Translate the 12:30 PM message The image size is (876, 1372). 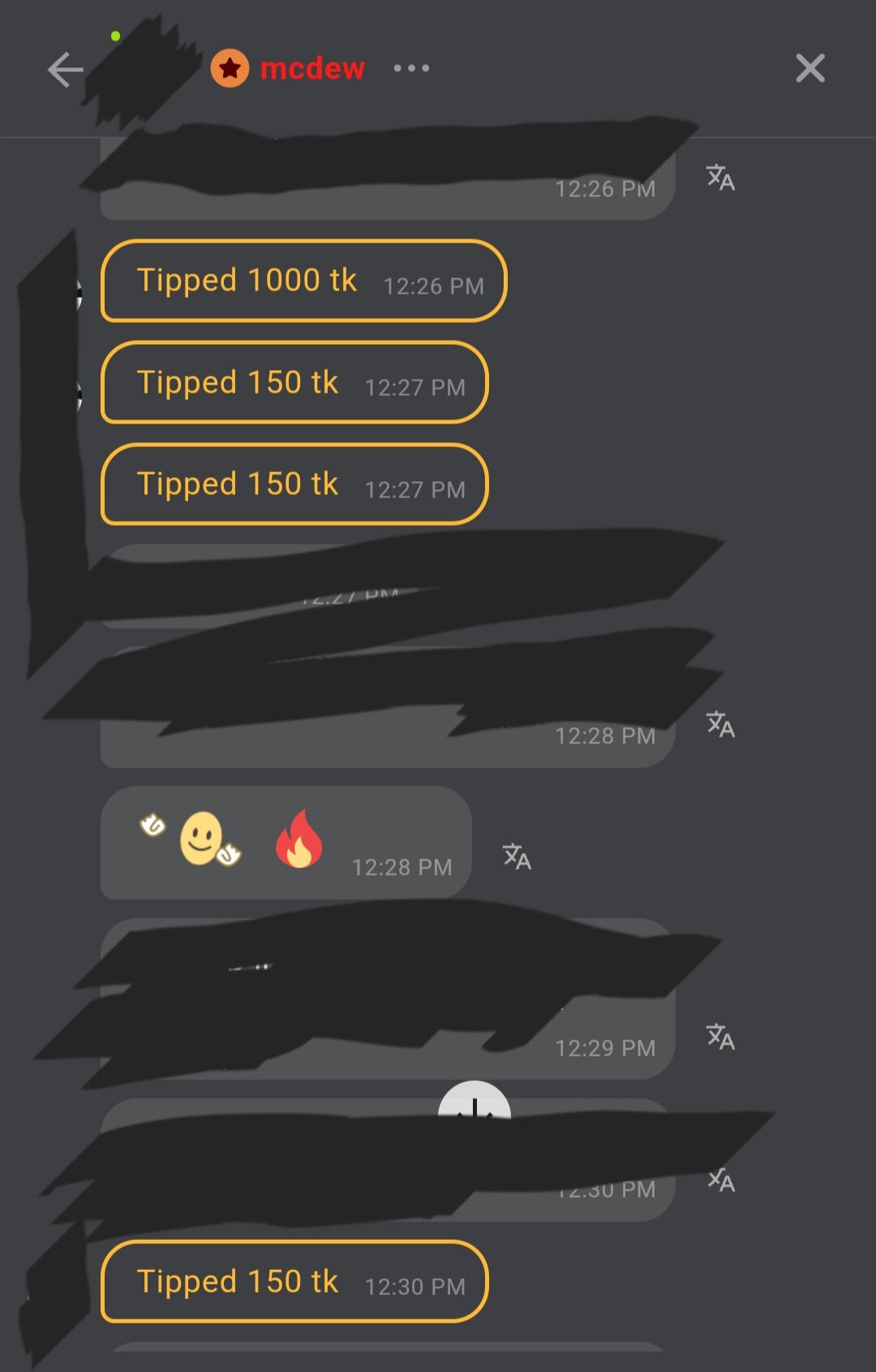click(720, 1180)
